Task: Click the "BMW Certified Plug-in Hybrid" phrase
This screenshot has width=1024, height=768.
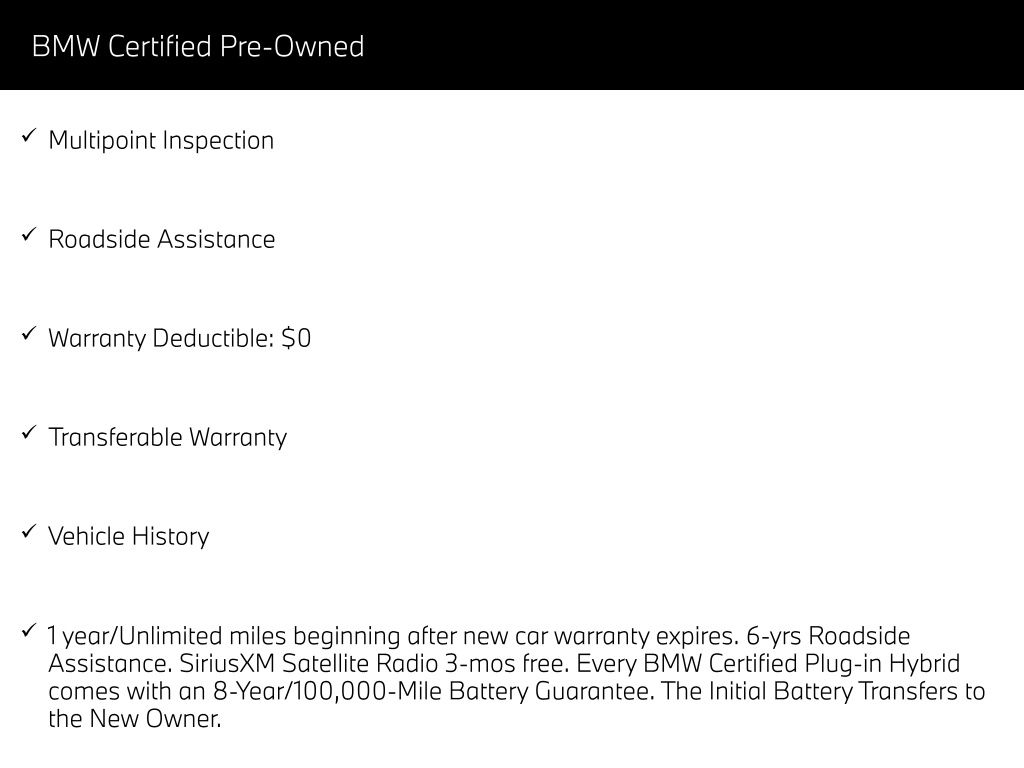Action: (x=802, y=664)
